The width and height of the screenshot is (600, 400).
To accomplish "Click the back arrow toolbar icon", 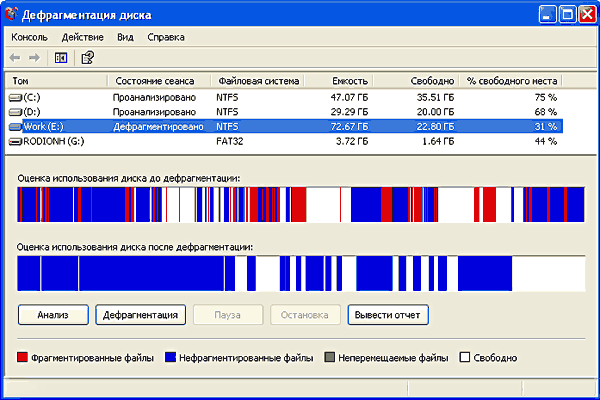I will pyautogui.click(x=17, y=57).
